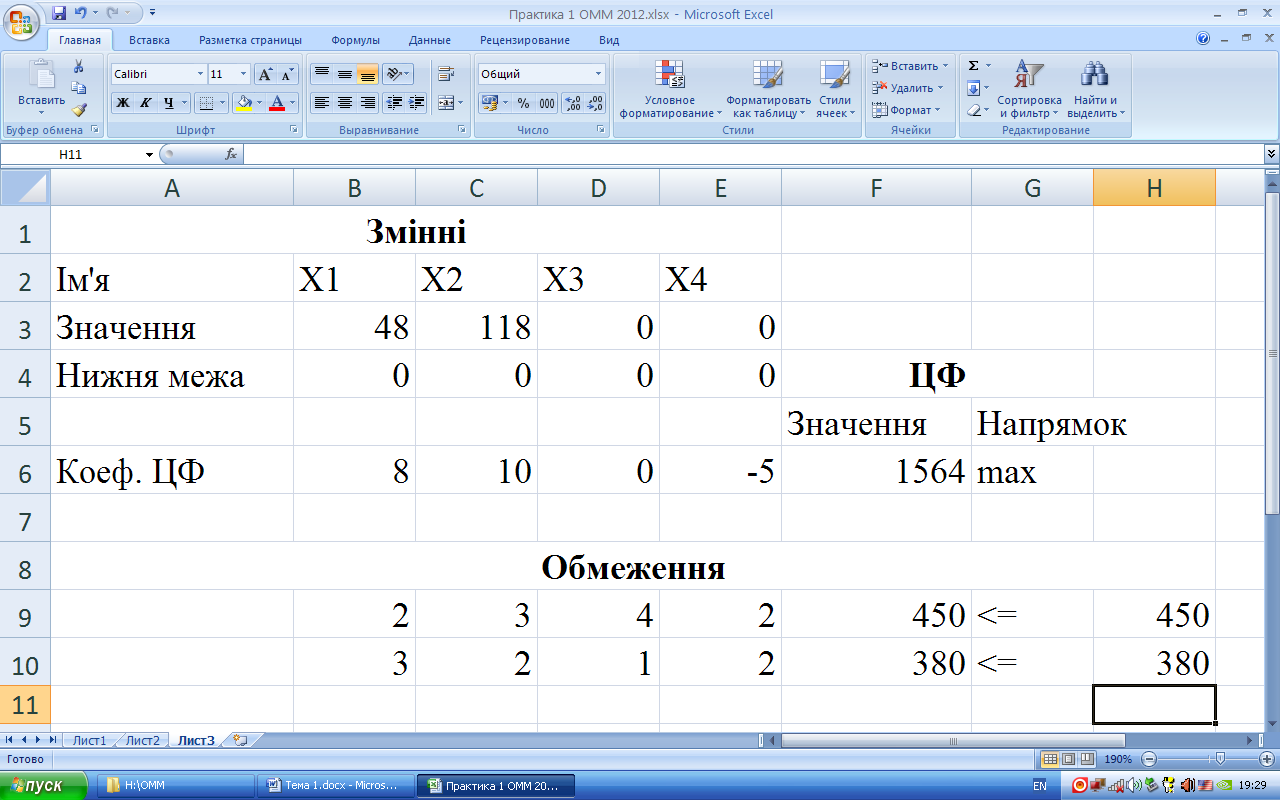Apply accounting currency format
This screenshot has width=1280, height=800.
click(x=489, y=103)
